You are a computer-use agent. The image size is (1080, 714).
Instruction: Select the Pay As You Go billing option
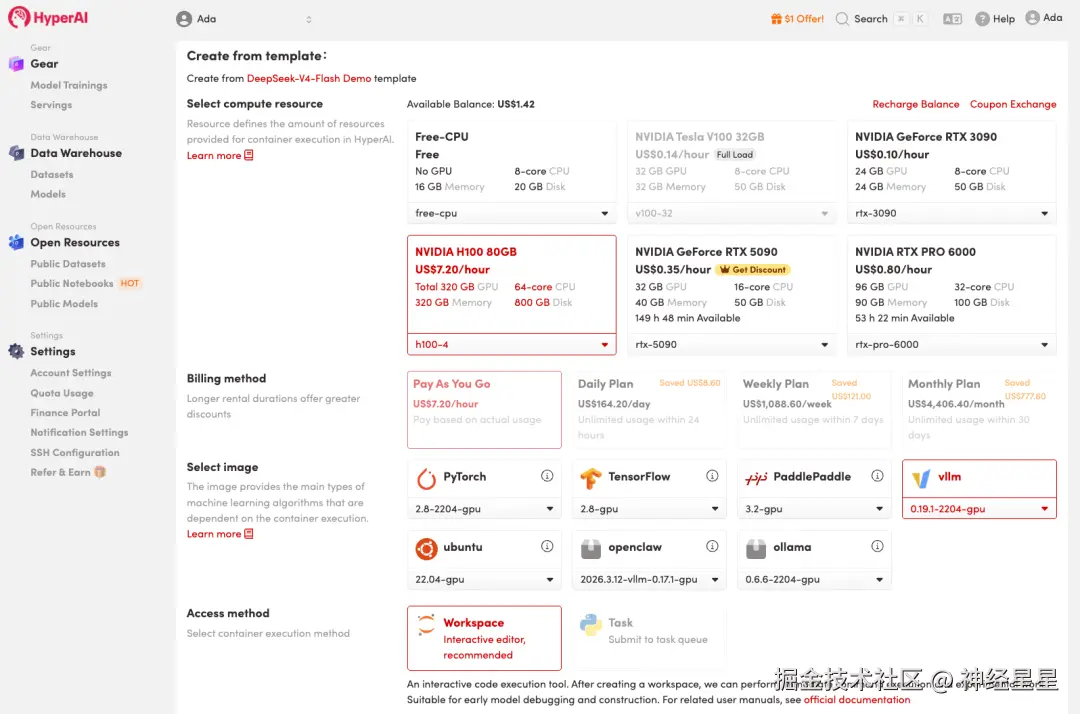tap(484, 409)
